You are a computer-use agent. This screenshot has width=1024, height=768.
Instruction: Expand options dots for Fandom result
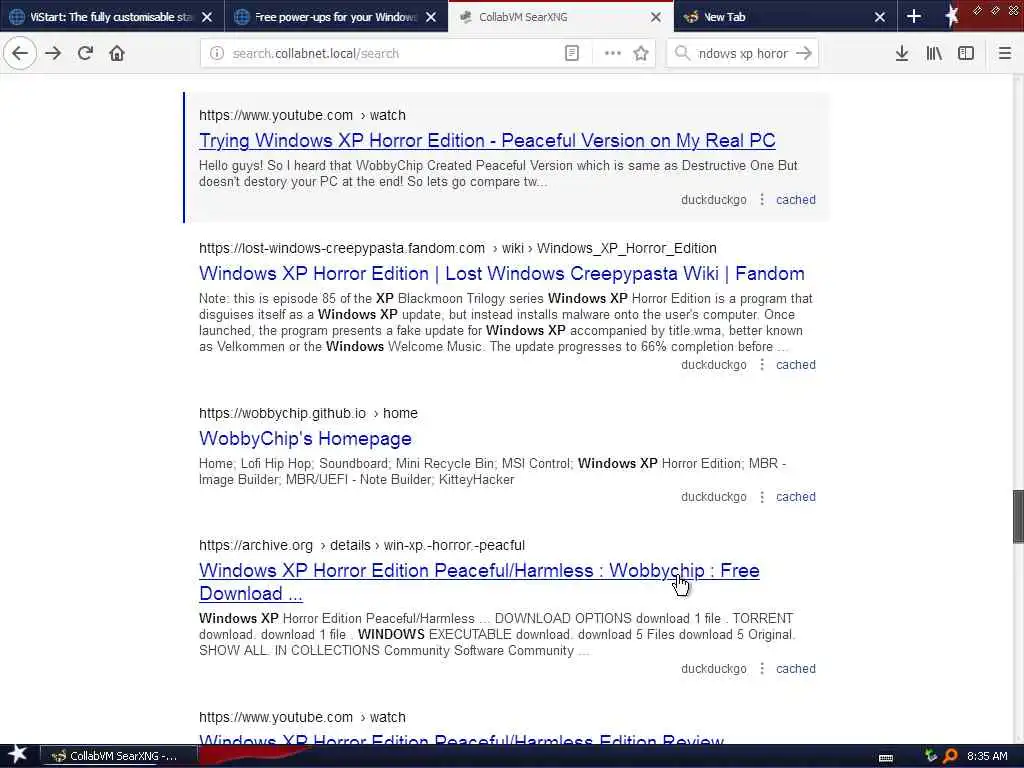[761, 365]
